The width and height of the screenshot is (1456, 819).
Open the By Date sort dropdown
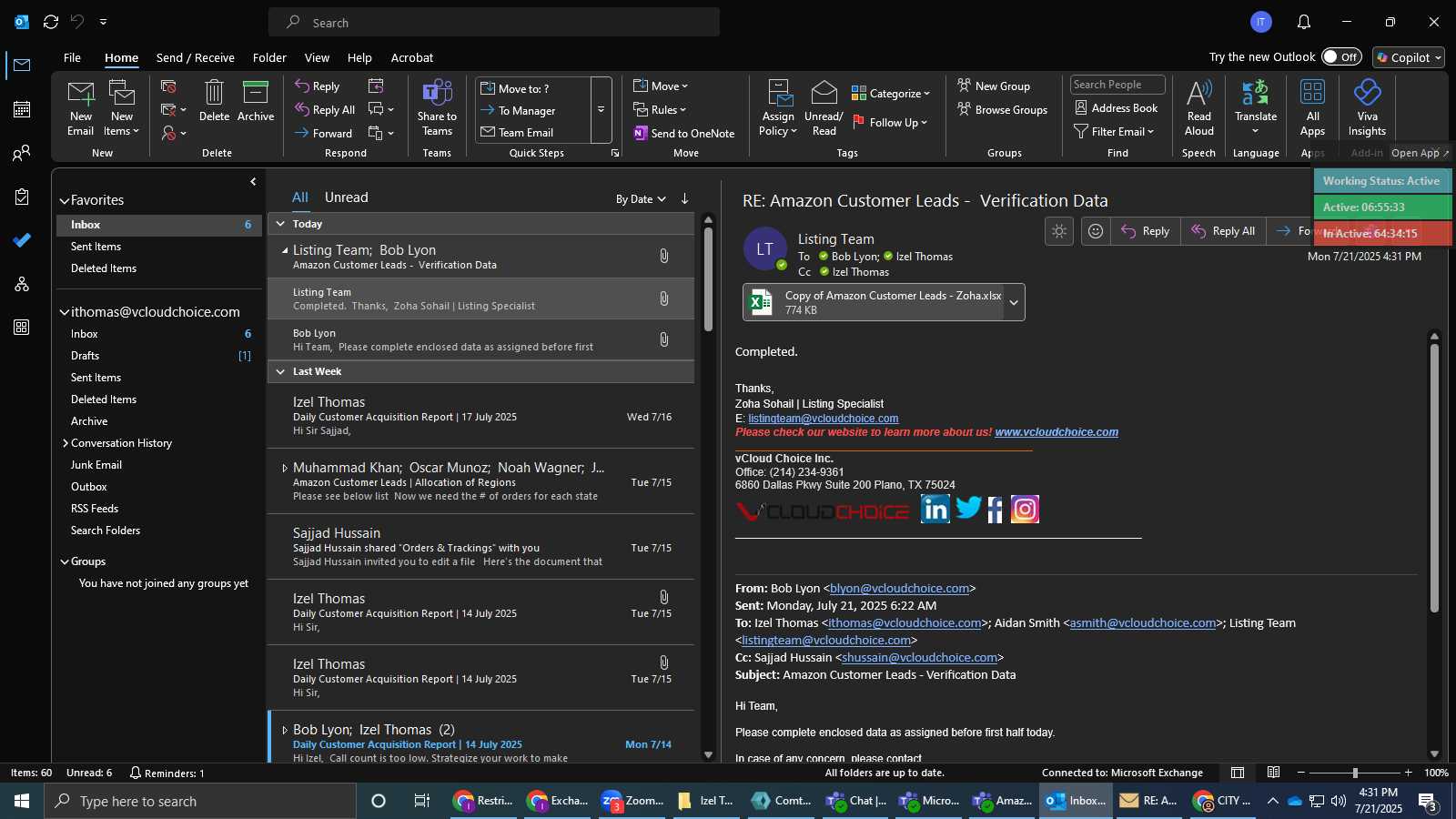pos(641,199)
